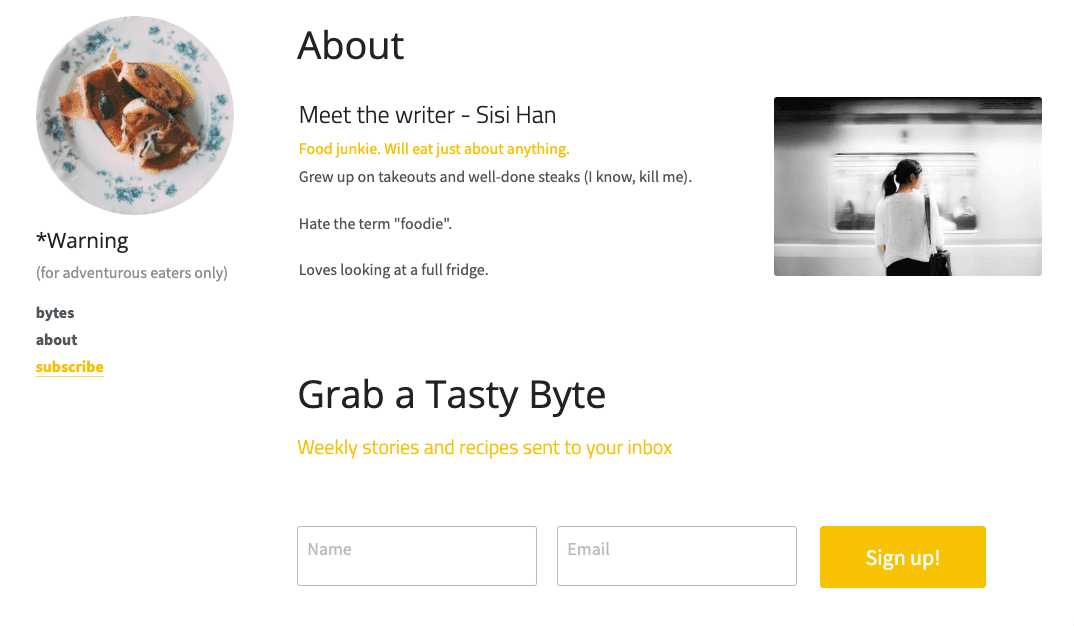Click the underline beneath subscribe link
The image size is (1074, 626).
(69, 376)
